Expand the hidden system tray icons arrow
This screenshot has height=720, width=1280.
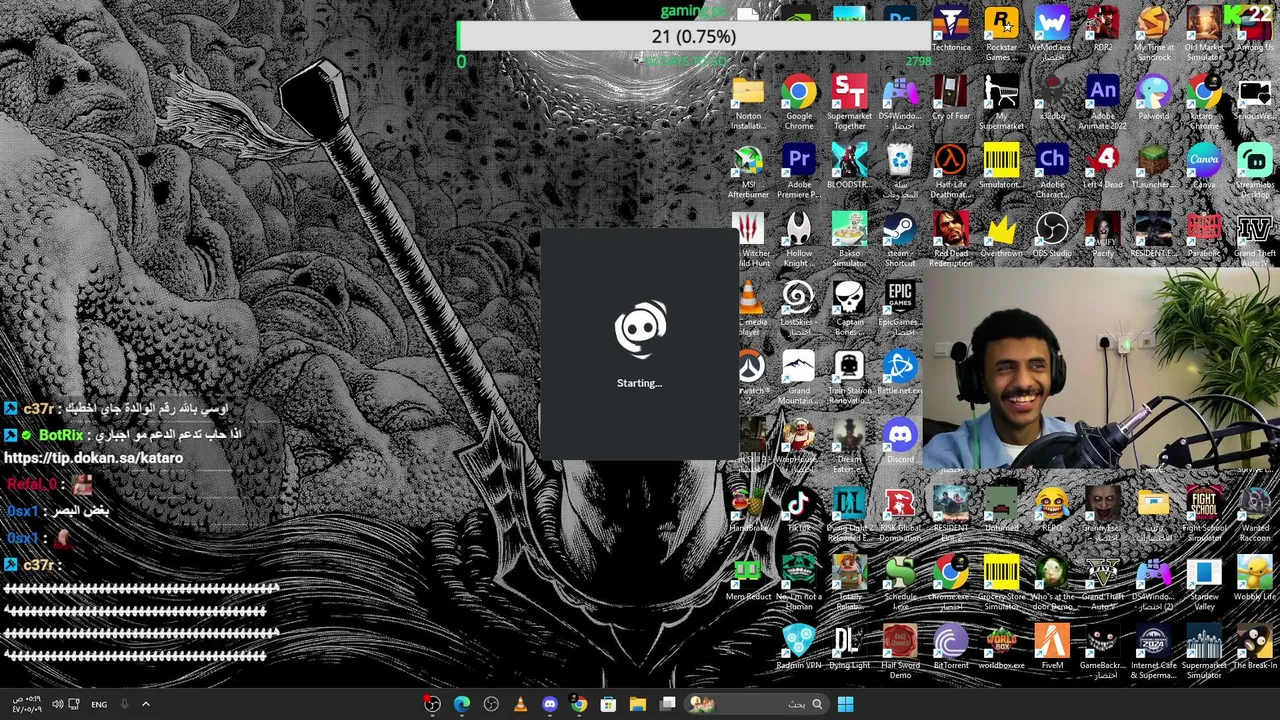(145, 704)
